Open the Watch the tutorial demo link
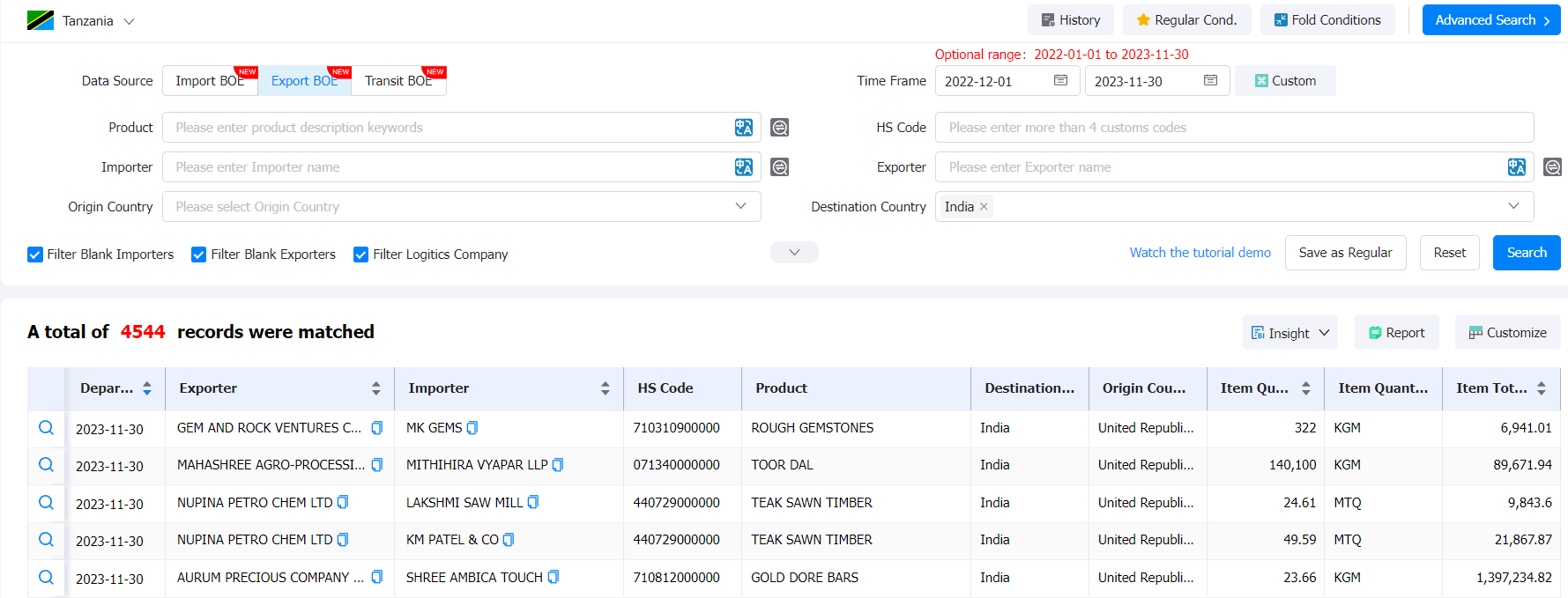Viewport: 1568px width, 598px height. tap(1200, 253)
